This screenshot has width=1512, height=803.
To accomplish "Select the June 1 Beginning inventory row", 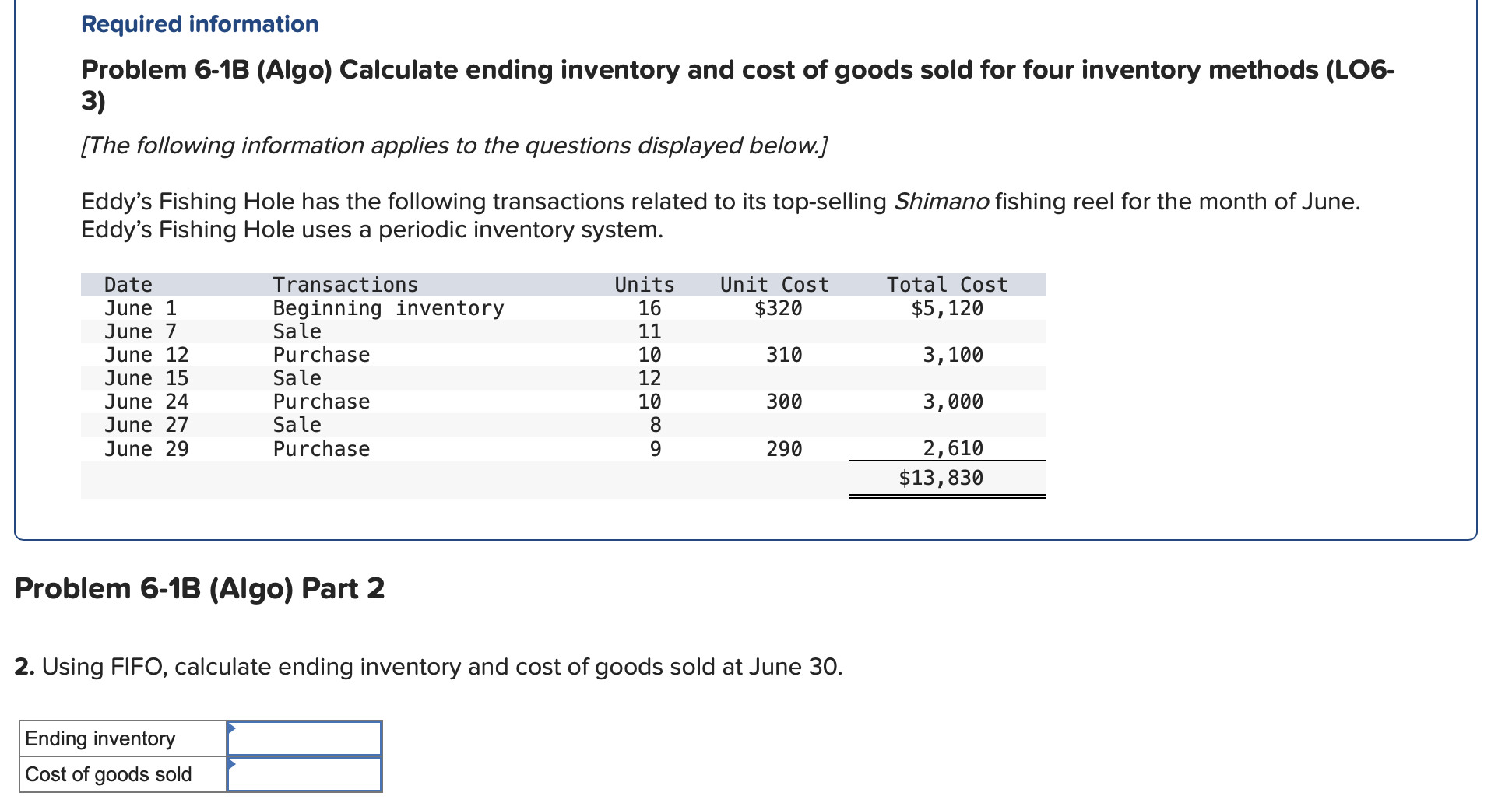I will 467,308.
